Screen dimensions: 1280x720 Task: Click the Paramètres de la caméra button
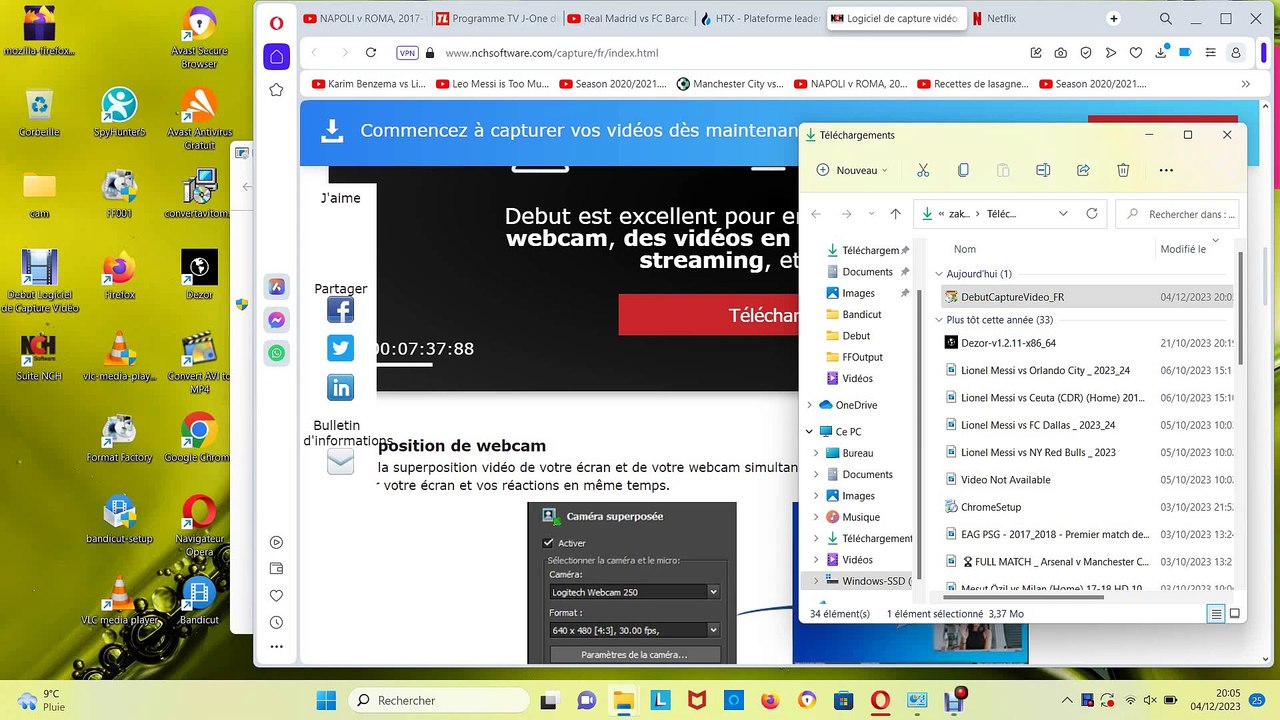[x=634, y=655]
